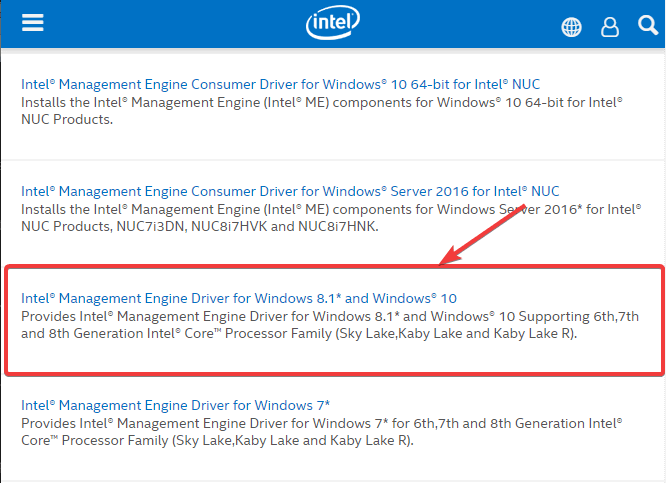This screenshot has width=666, height=483.
Task: Open the globe language selector
Action: pyautogui.click(x=572, y=26)
